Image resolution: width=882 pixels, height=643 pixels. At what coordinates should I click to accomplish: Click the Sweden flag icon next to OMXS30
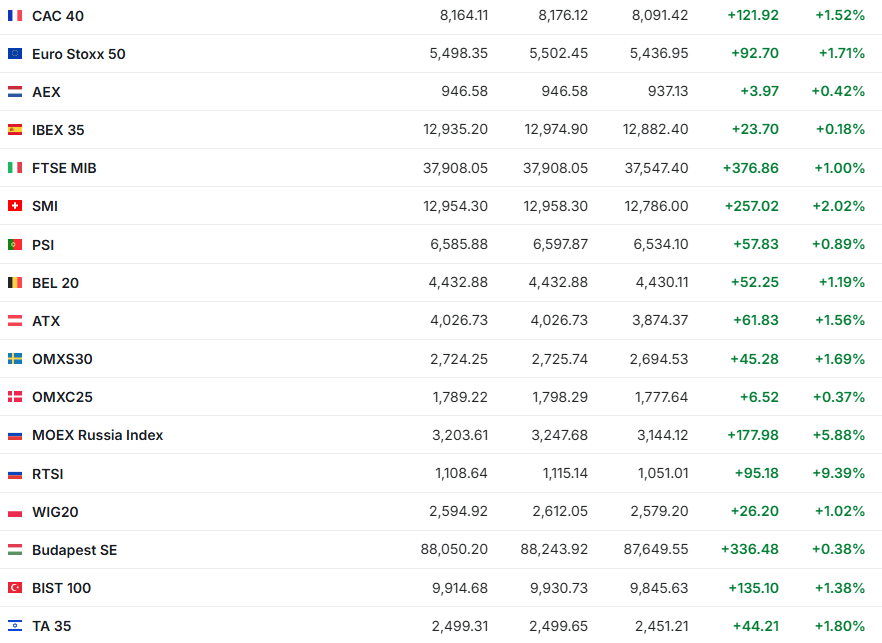coord(15,359)
